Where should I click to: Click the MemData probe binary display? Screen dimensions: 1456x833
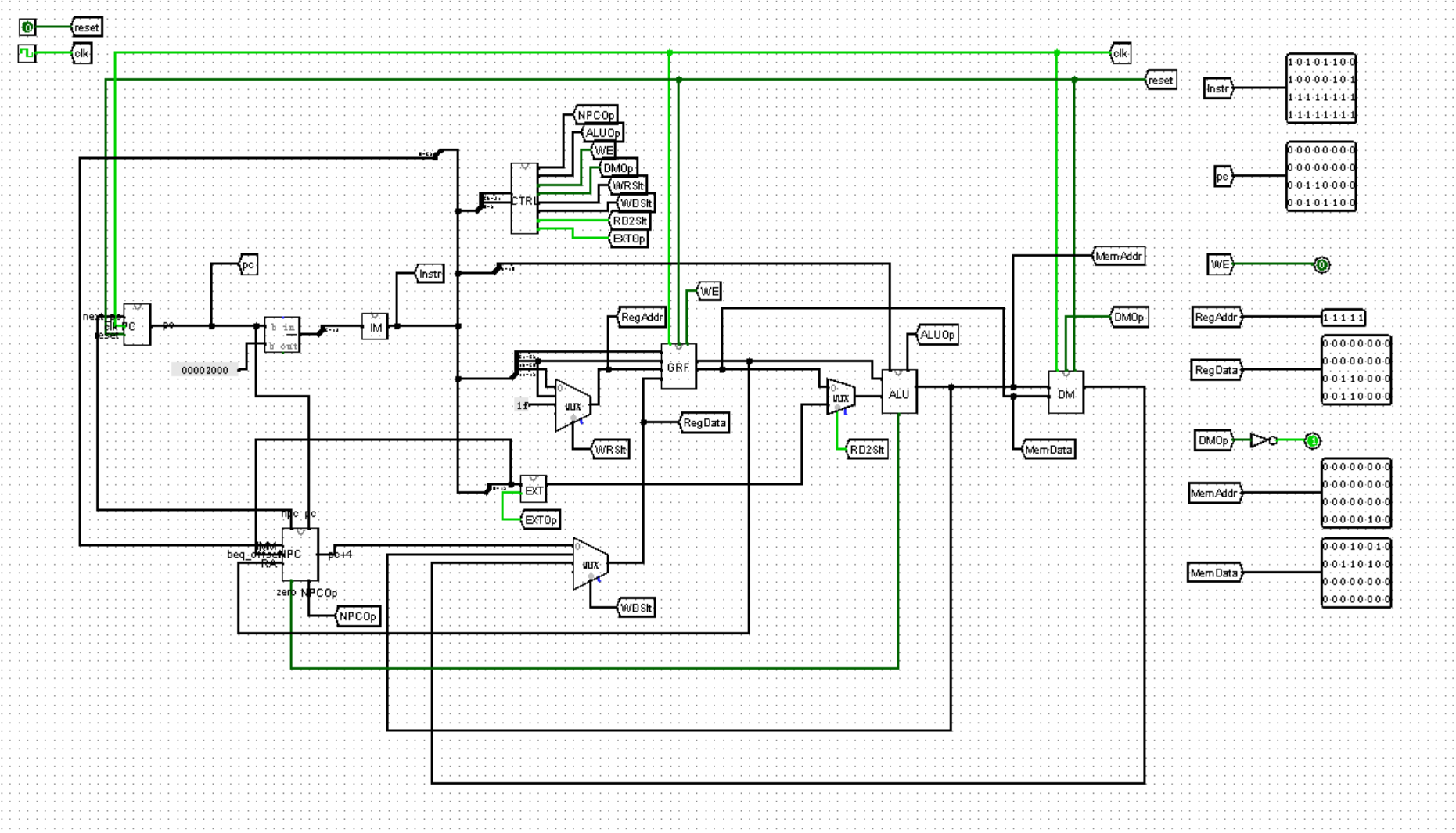pyautogui.click(x=1356, y=573)
